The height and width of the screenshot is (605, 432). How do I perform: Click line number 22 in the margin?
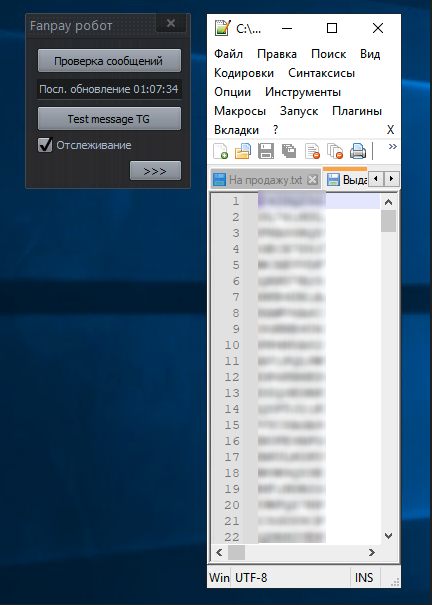(232, 537)
